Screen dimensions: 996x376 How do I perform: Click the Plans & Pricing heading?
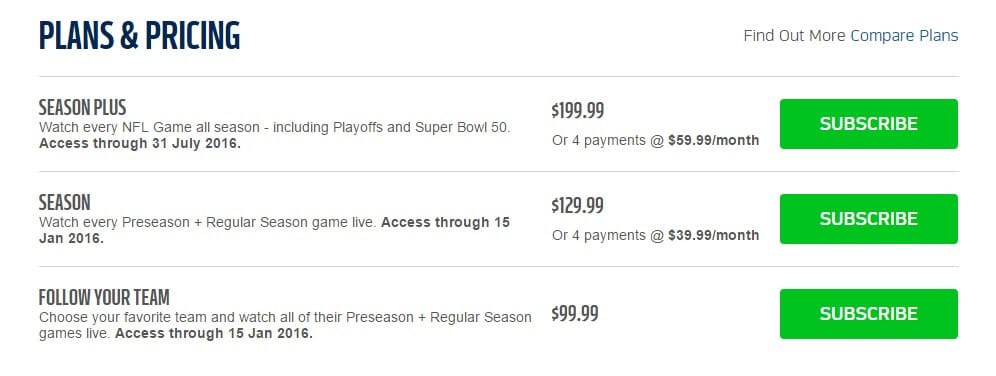coord(140,36)
